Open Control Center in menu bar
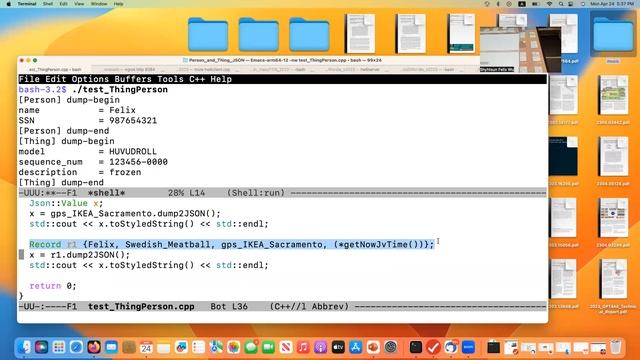 coord(571,4)
